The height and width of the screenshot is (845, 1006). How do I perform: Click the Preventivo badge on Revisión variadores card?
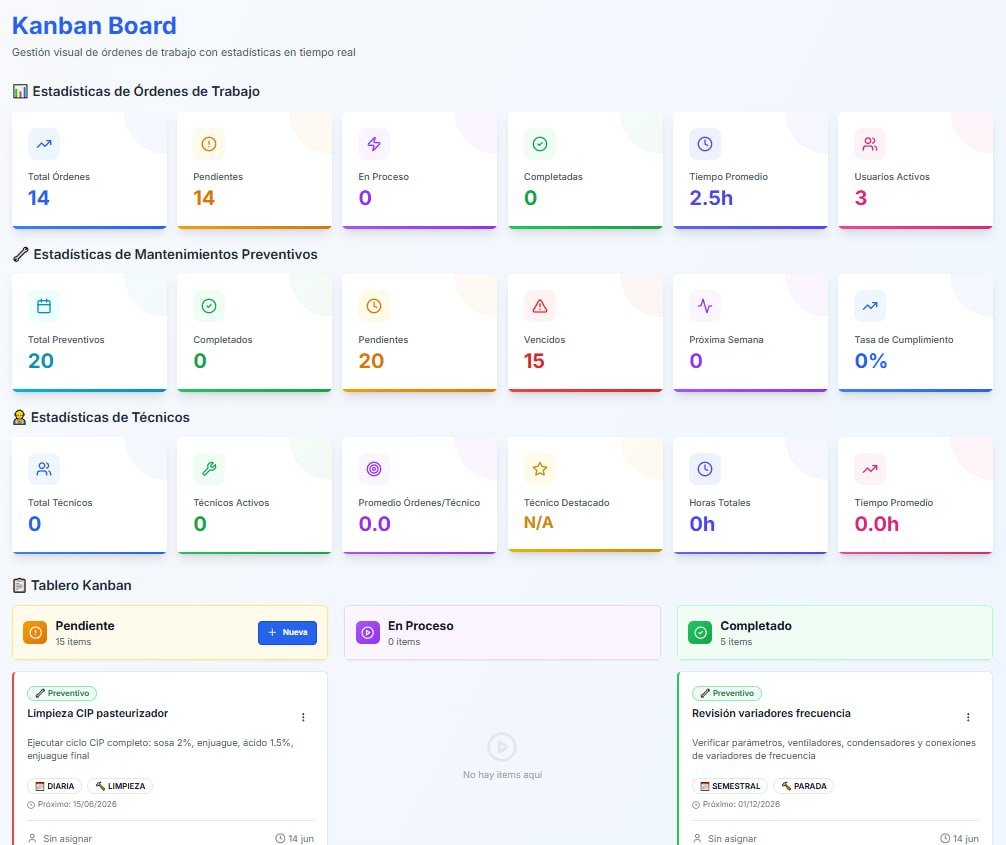pos(727,693)
